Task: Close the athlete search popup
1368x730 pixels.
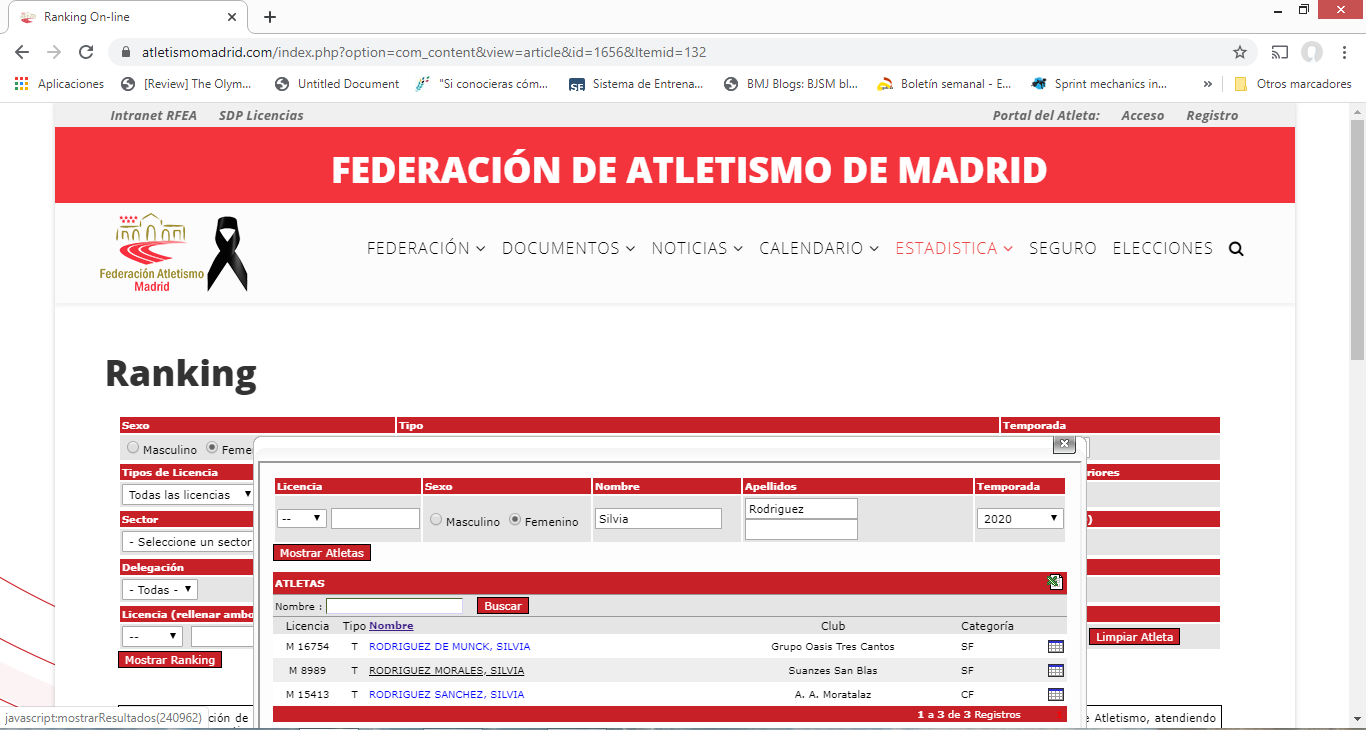Action: click(1064, 444)
